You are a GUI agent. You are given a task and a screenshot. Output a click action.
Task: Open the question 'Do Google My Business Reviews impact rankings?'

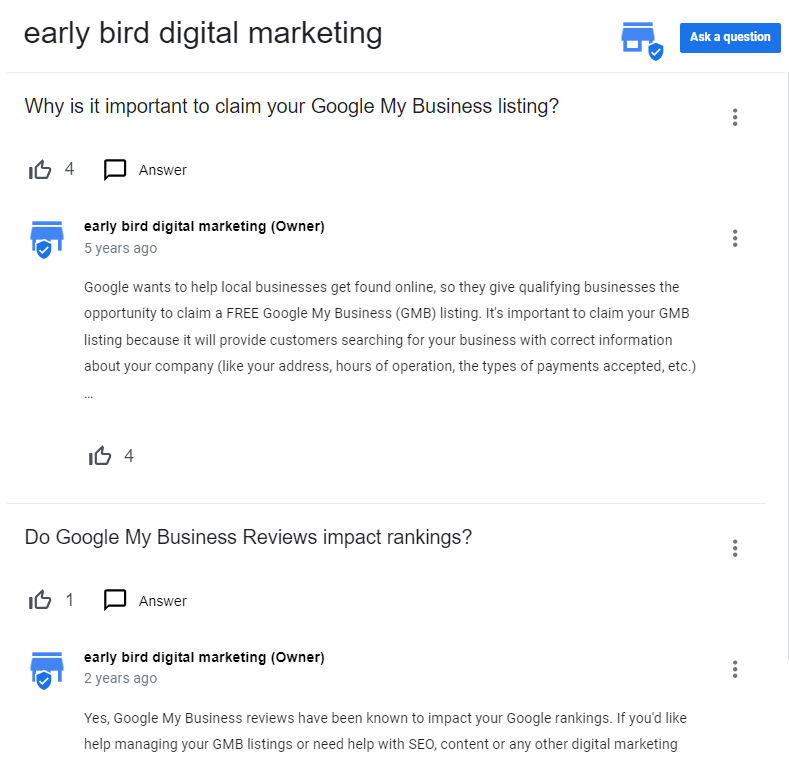[248, 538]
